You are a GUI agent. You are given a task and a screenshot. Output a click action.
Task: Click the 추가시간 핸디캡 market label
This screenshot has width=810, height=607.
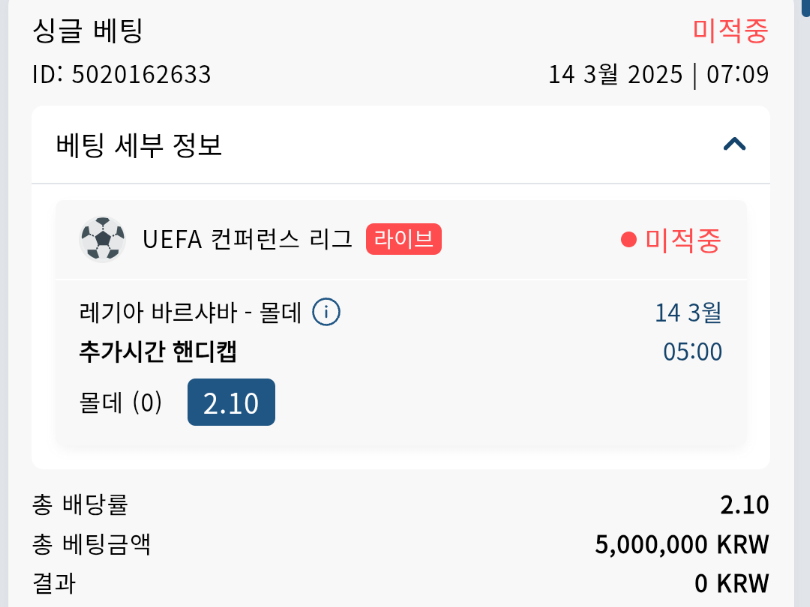(x=157, y=351)
